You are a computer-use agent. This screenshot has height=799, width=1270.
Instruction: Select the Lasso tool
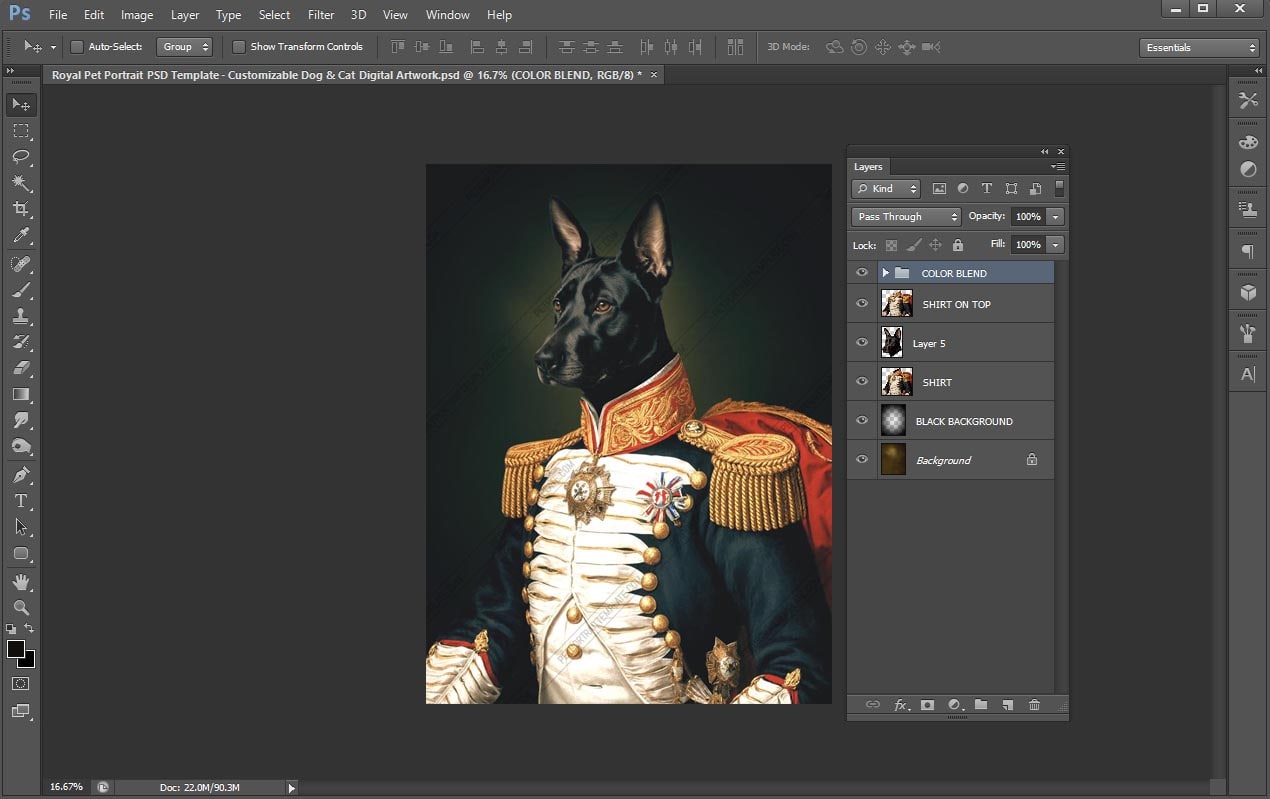(21, 157)
